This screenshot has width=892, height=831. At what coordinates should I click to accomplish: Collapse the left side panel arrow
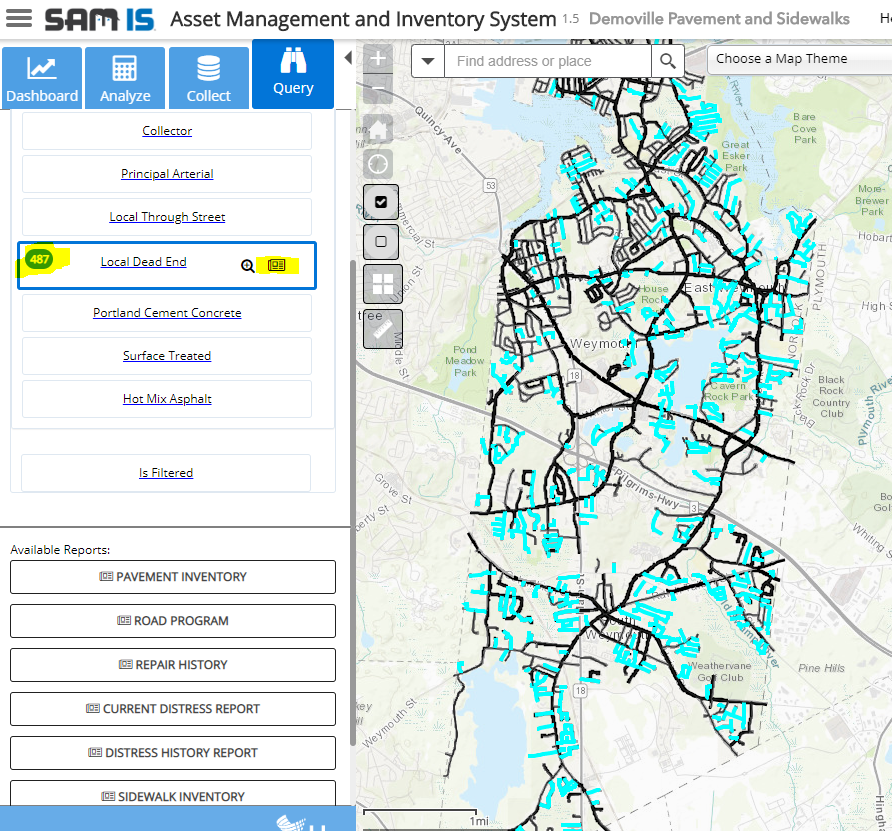click(x=347, y=58)
